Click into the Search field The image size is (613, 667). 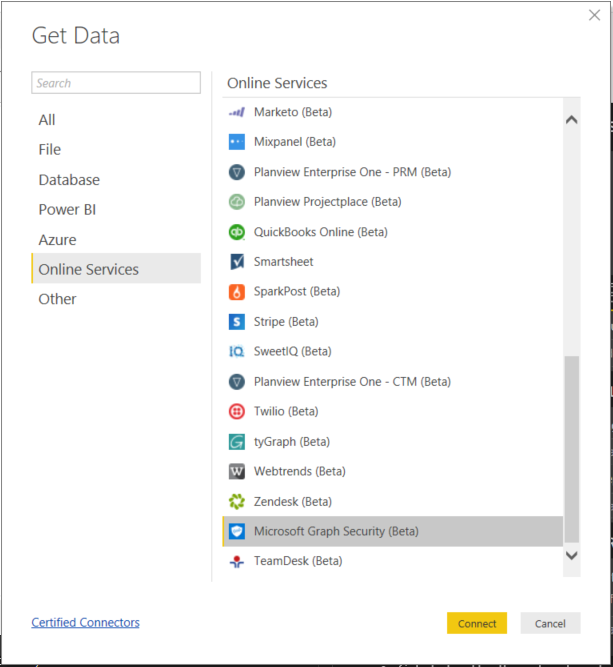pos(116,83)
